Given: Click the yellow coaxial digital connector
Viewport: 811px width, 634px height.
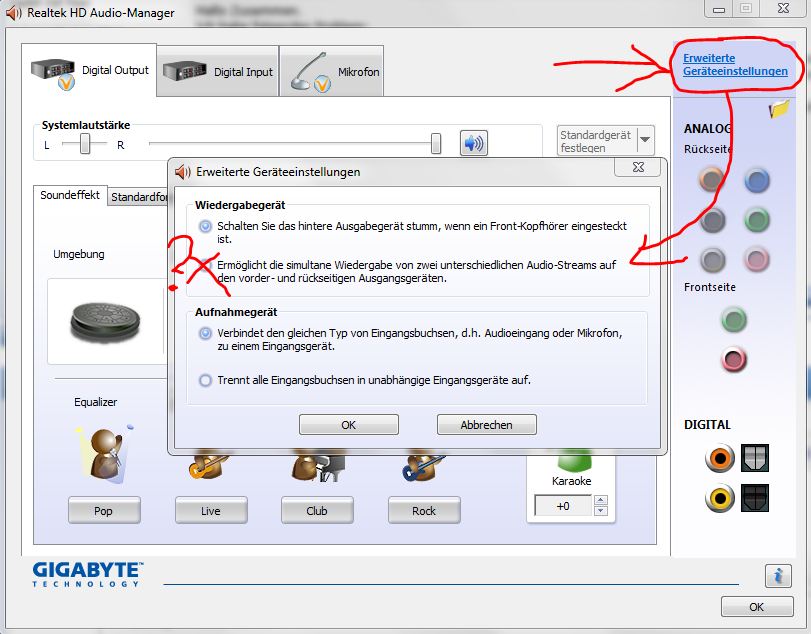Looking at the screenshot, I should click(719, 498).
